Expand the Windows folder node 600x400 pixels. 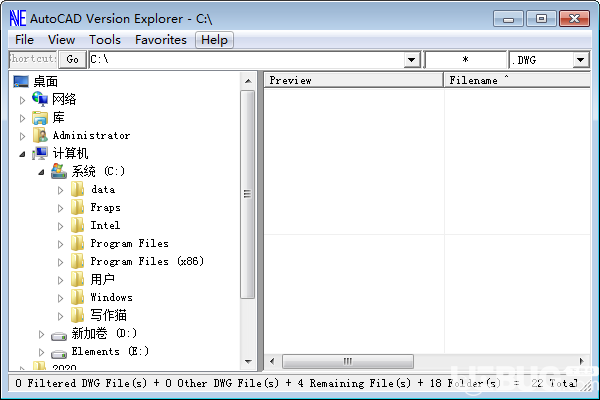60,298
